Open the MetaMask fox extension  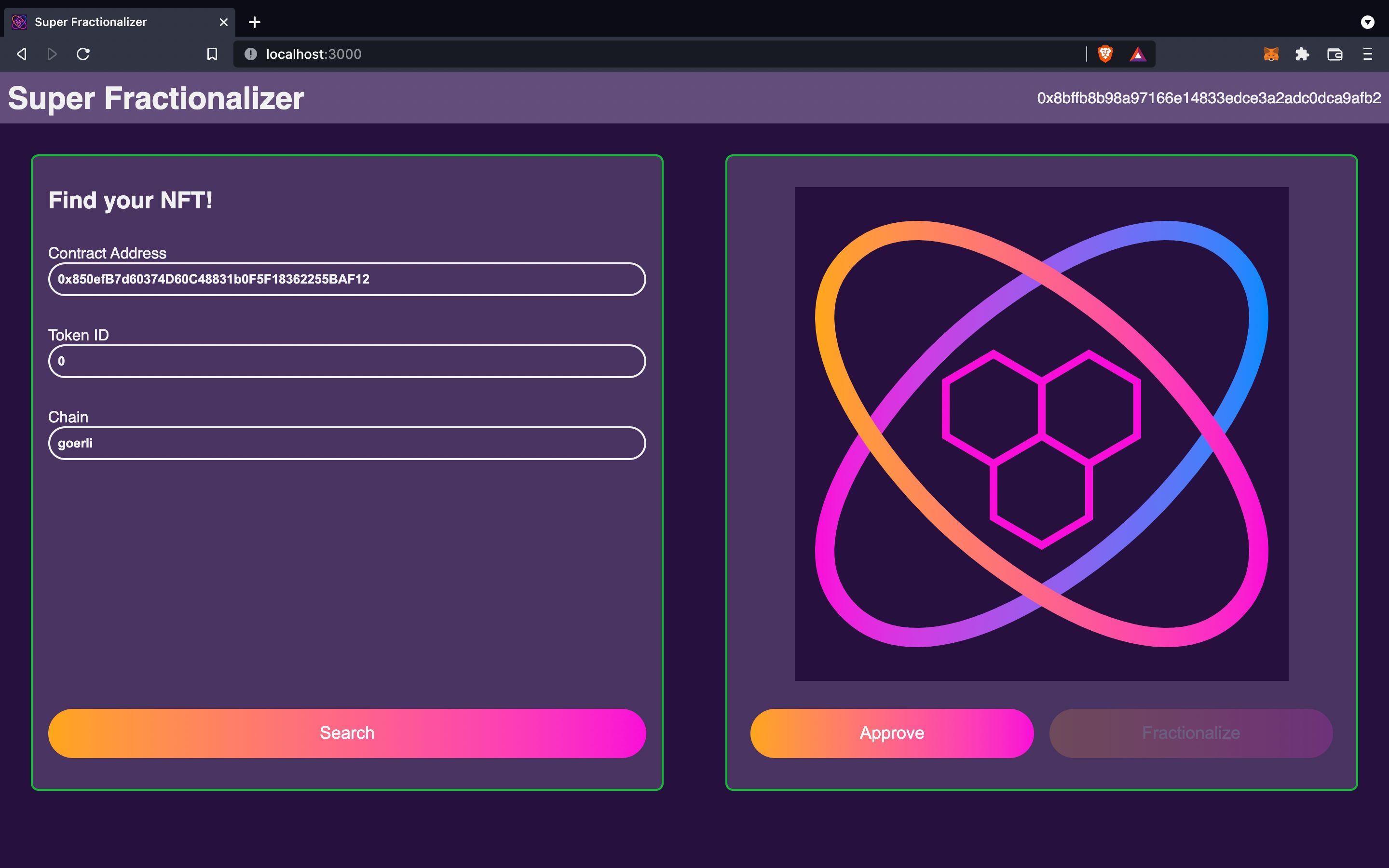click(x=1271, y=54)
